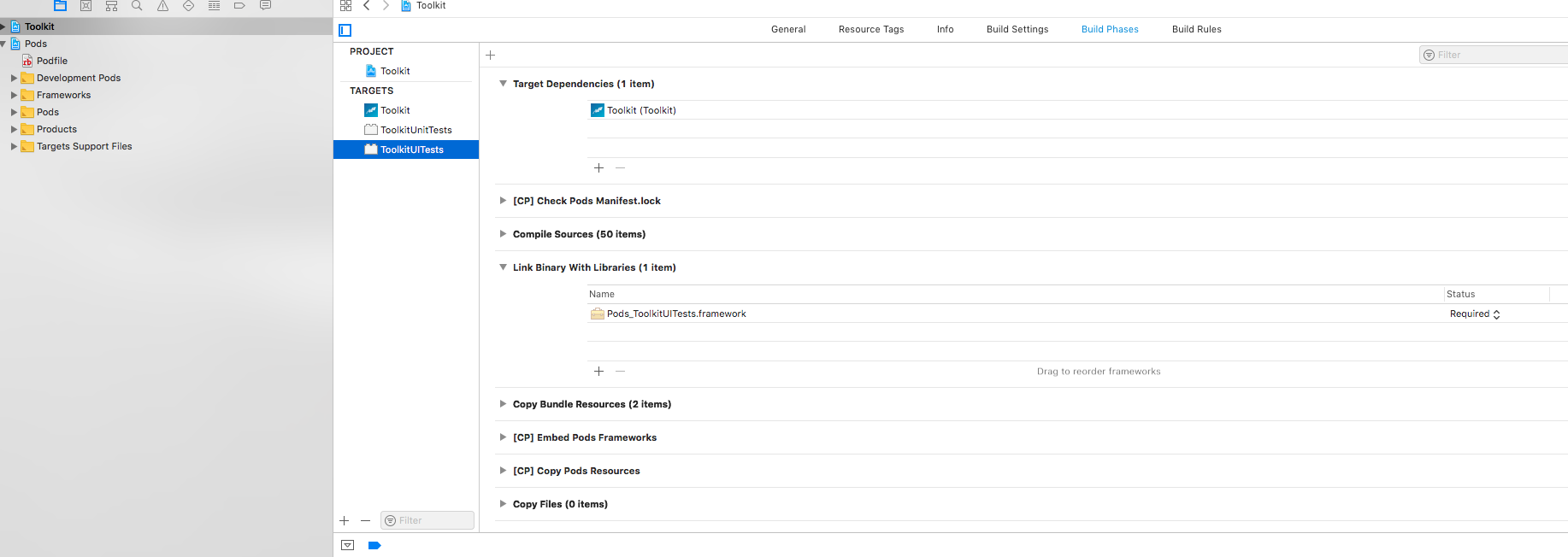Expand Embed Pods Frameworks phase
Viewport: 1568px width, 557px height.
click(503, 437)
